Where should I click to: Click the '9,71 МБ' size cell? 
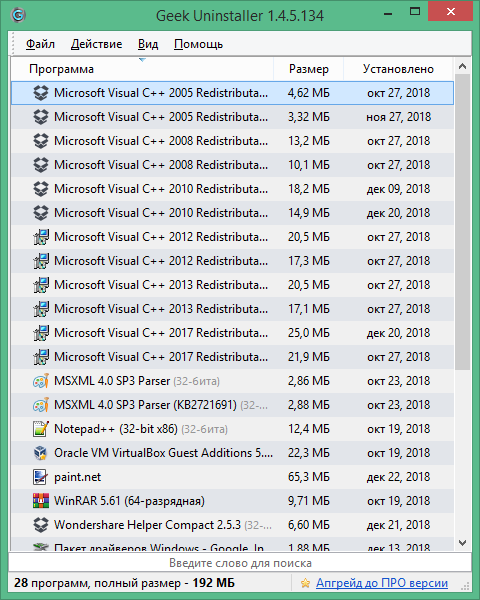309,501
